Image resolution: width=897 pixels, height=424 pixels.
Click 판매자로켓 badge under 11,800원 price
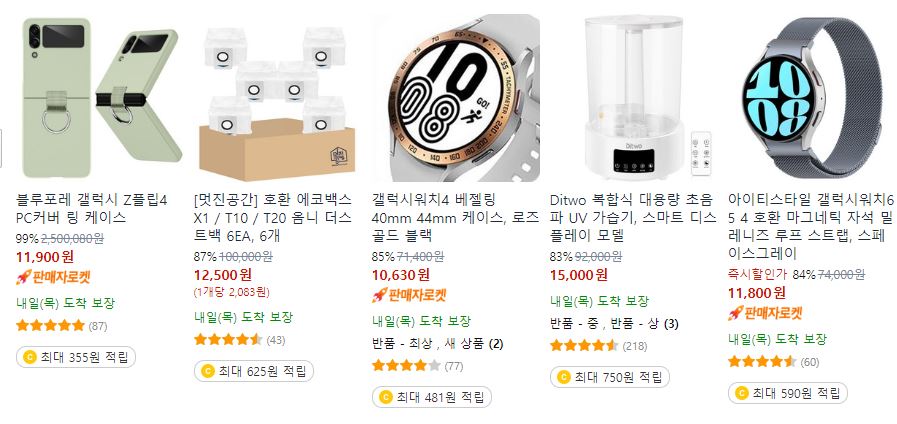pos(765,313)
